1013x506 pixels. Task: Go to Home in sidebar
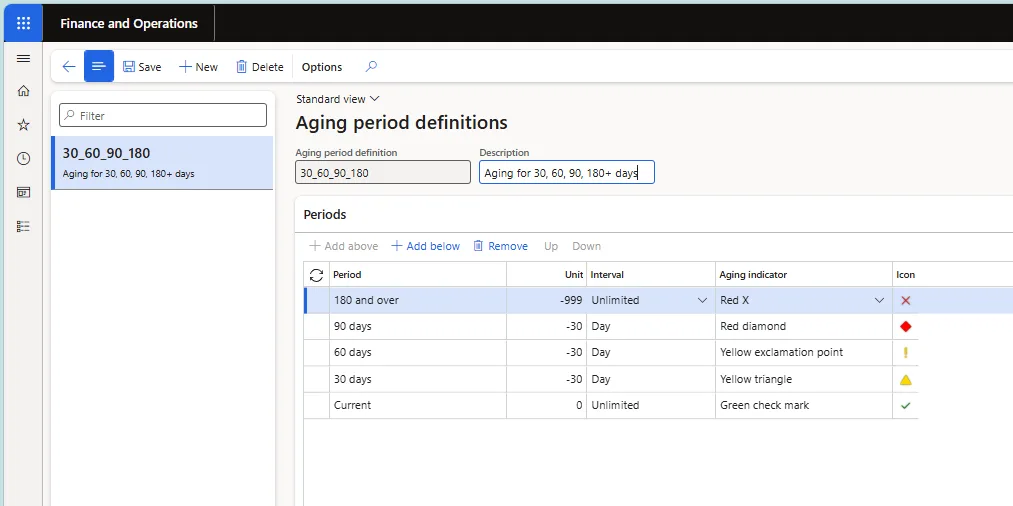pos(23,91)
